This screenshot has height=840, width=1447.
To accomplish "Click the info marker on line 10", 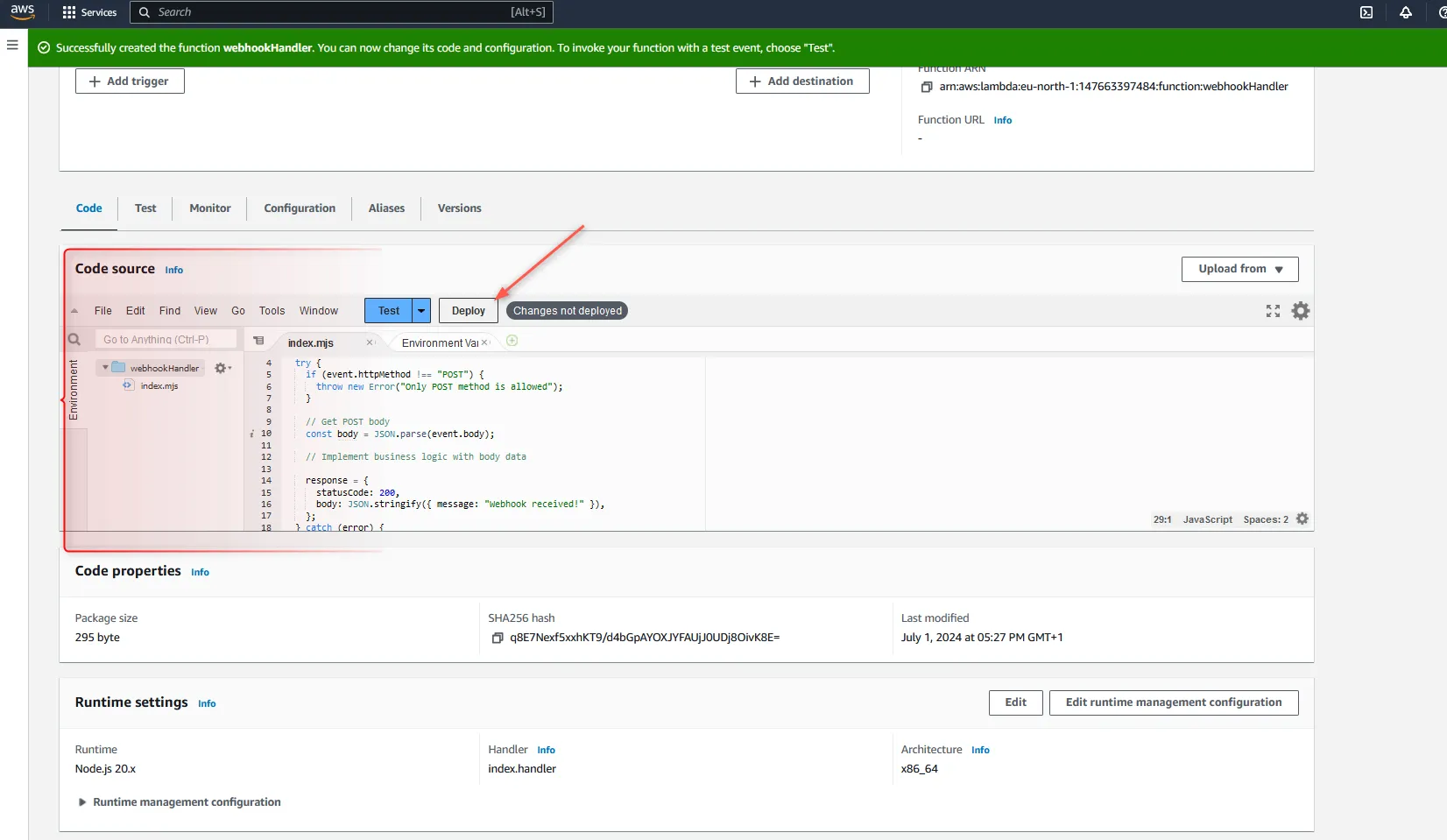I will [252, 434].
